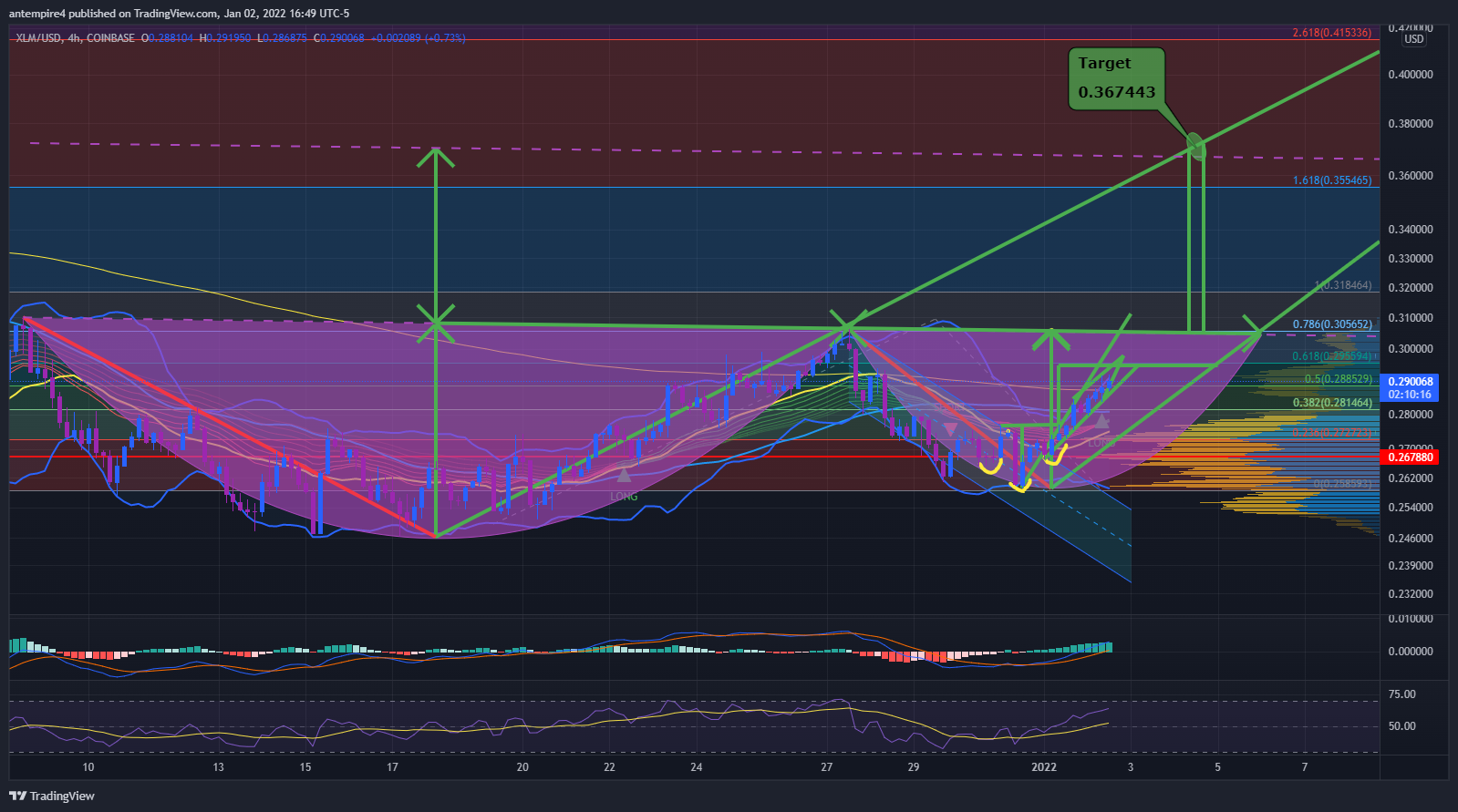Click the Open value O0.288104
This screenshot has height=812, width=1458.
click(x=168, y=38)
